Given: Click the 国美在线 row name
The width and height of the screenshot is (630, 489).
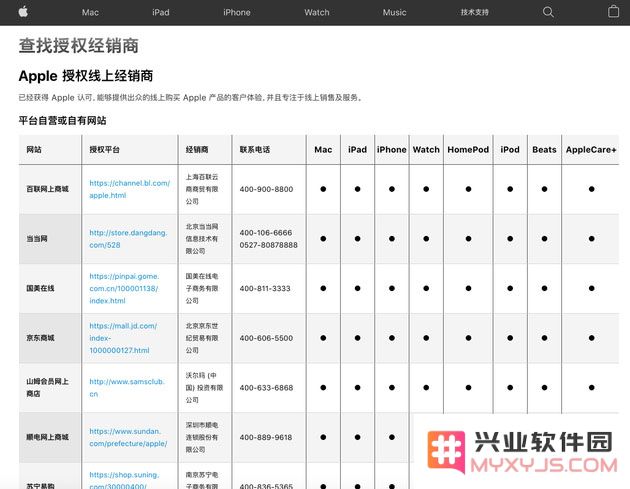Looking at the screenshot, I should tap(40, 288).
